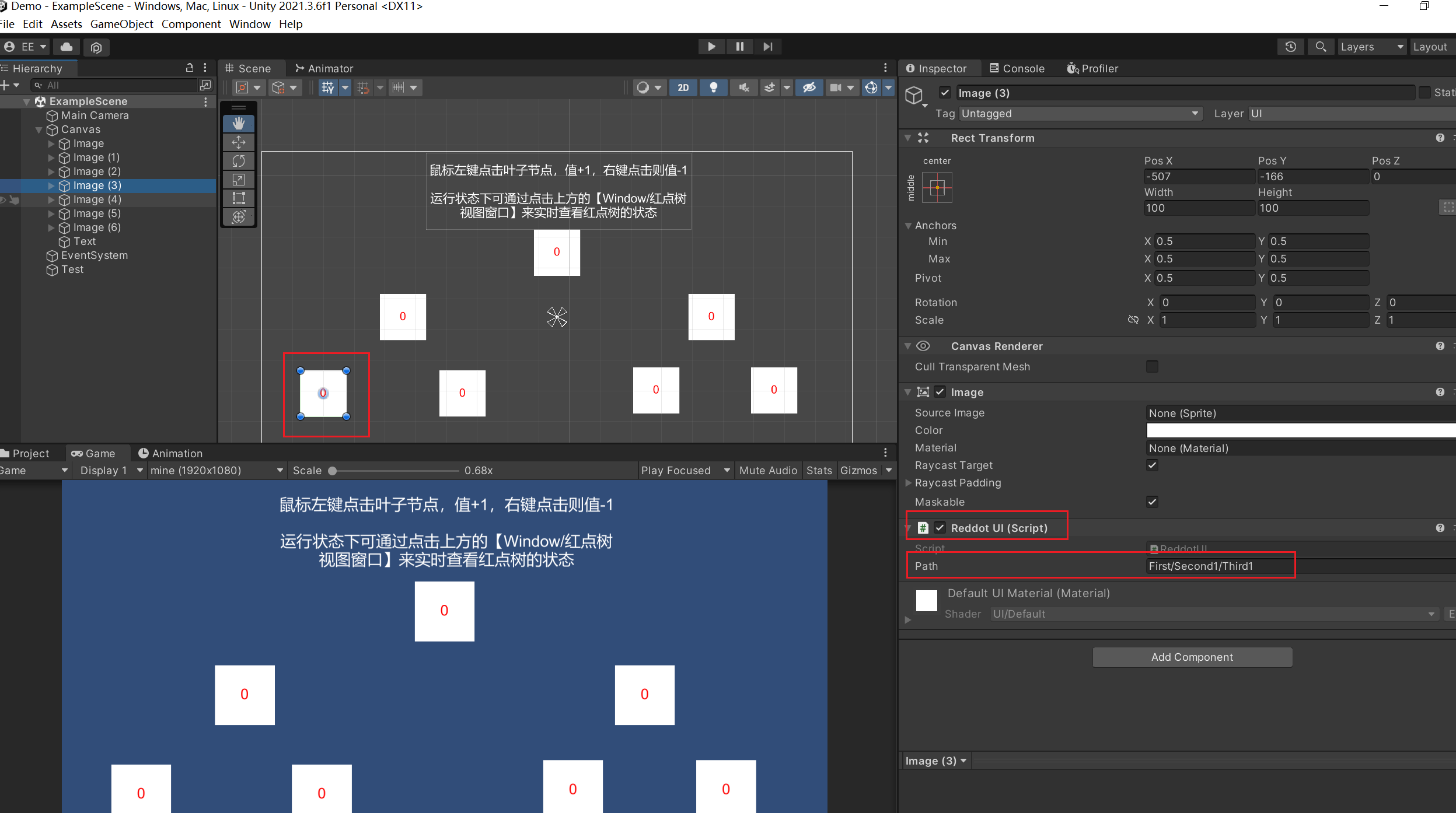Click the Stats button
The width and height of the screenshot is (1456, 813).
819,471
